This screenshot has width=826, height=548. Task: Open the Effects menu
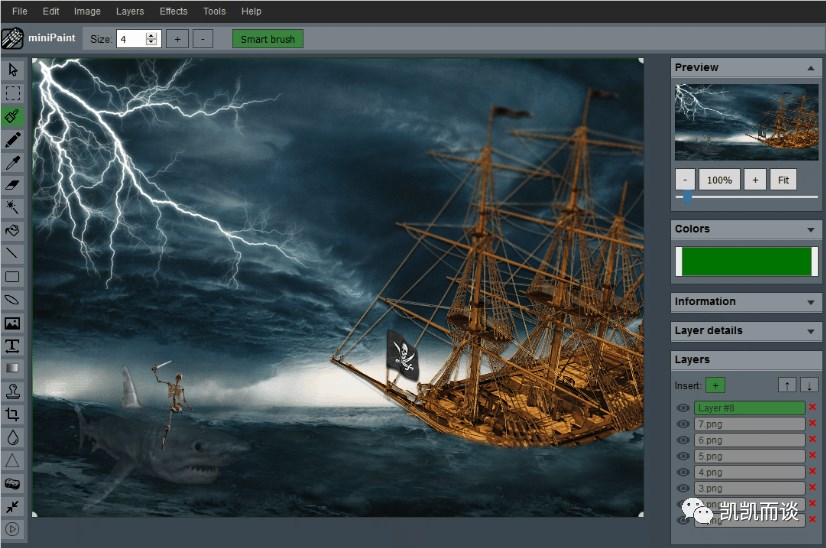click(173, 11)
